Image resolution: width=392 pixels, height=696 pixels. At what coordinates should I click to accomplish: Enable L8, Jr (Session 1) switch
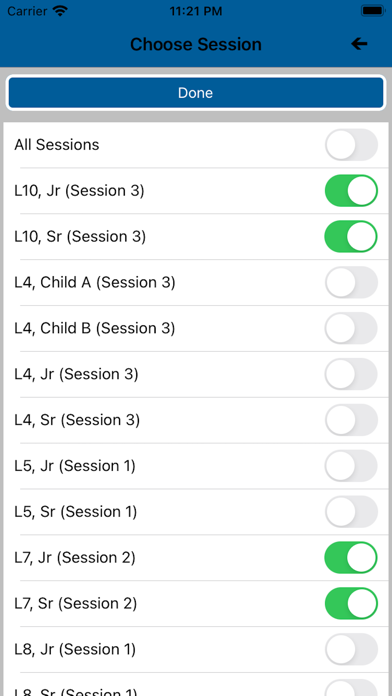click(x=351, y=649)
